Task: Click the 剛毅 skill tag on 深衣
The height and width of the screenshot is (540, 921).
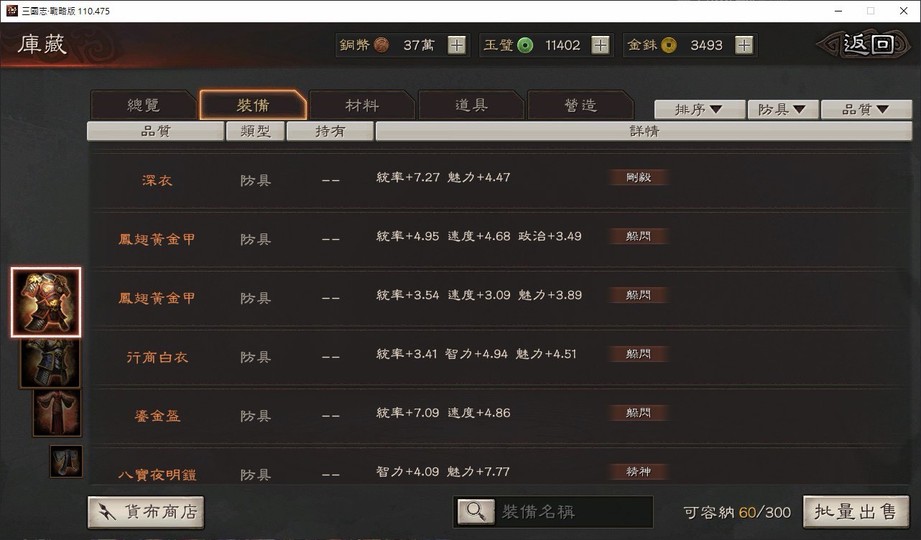Action: click(638, 177)
